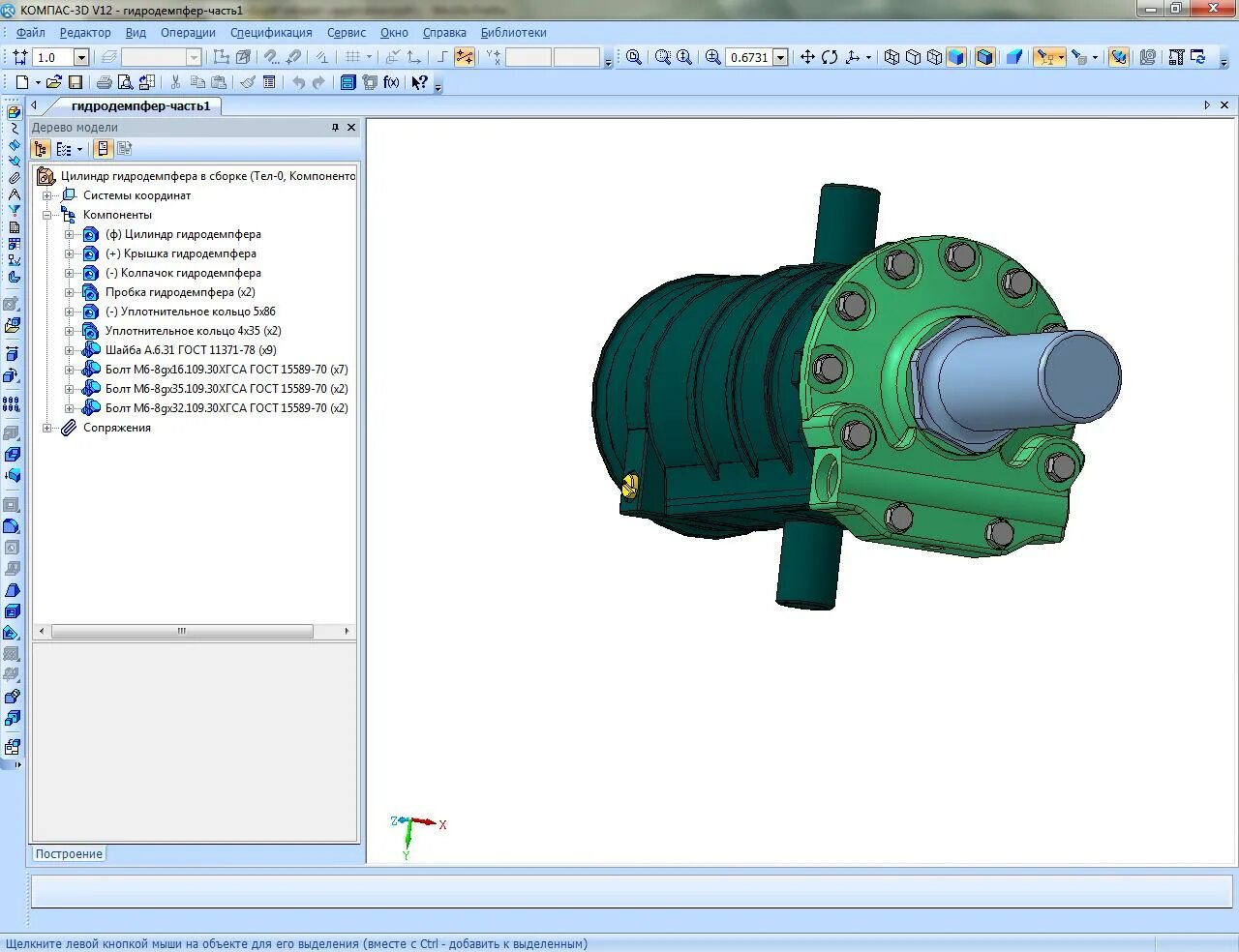The height and width of the screenshot is (952, 1239).
Task: Switch to wireframe display mode
Action: click(x=892, y=57)
